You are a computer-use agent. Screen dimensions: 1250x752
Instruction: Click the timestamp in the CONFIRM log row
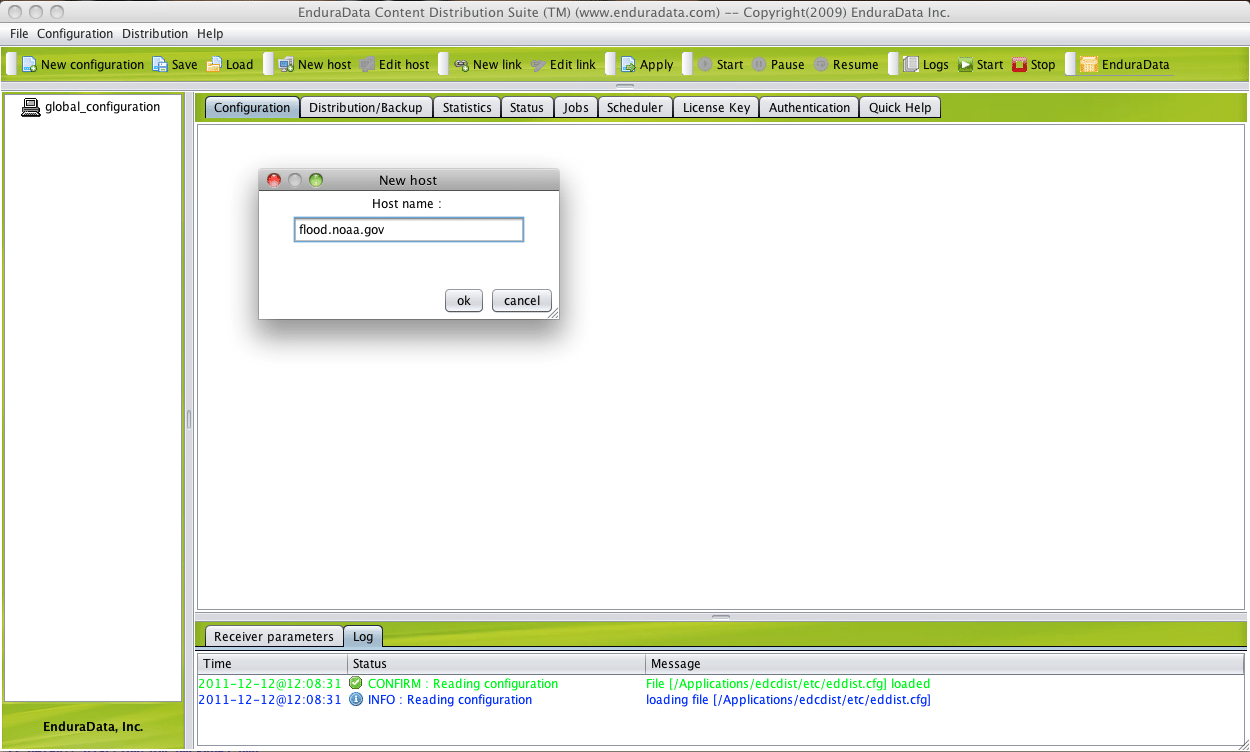pyautogui.click(x=270, y=684)
